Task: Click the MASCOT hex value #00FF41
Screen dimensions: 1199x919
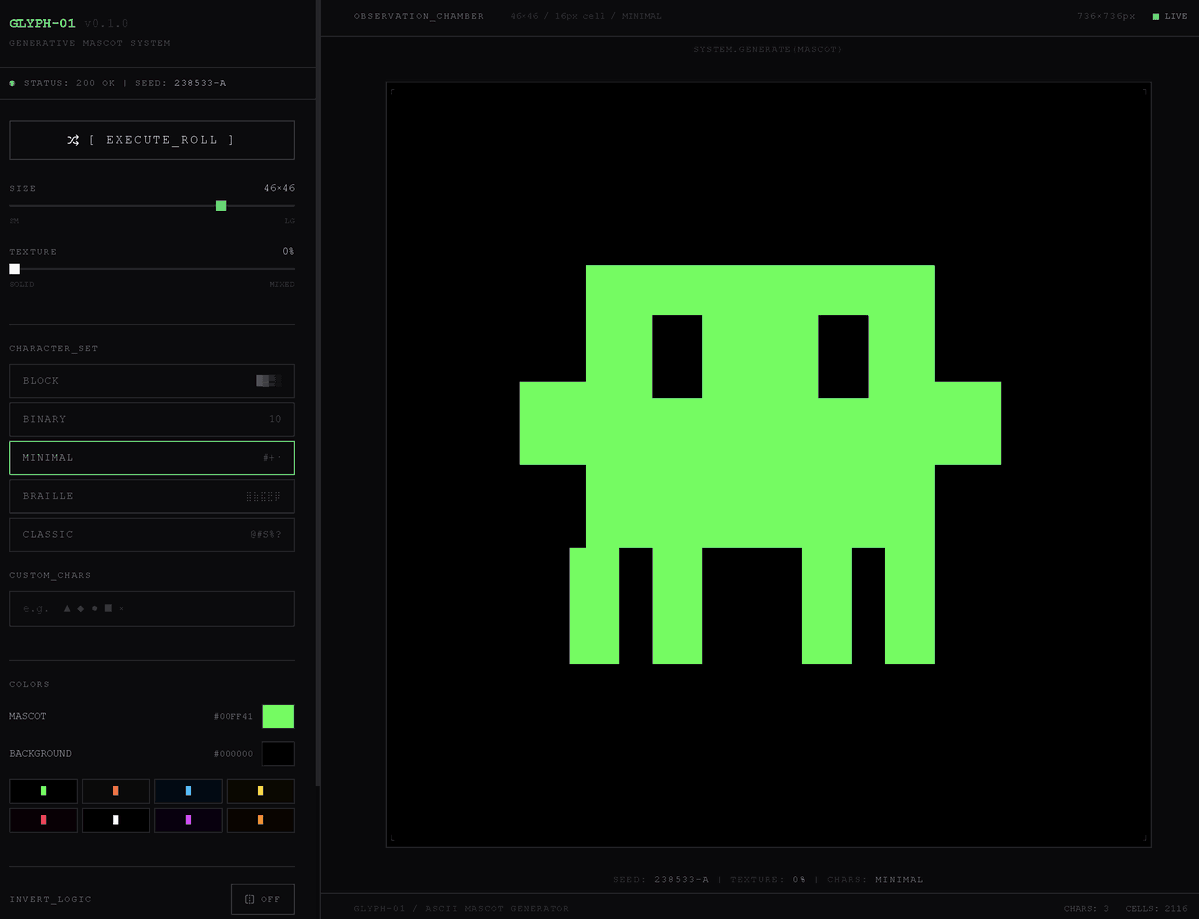Action: point(233,716)
